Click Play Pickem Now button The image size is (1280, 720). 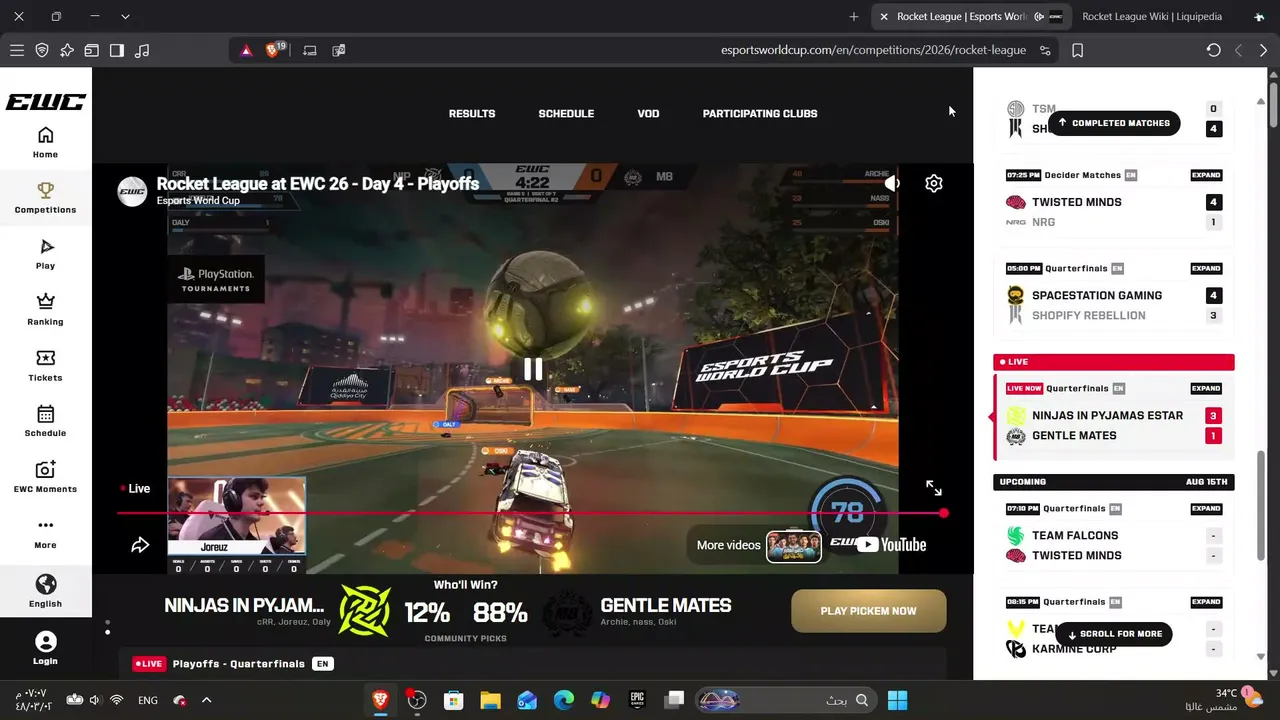pyautogui.click(x=868, y=611)
